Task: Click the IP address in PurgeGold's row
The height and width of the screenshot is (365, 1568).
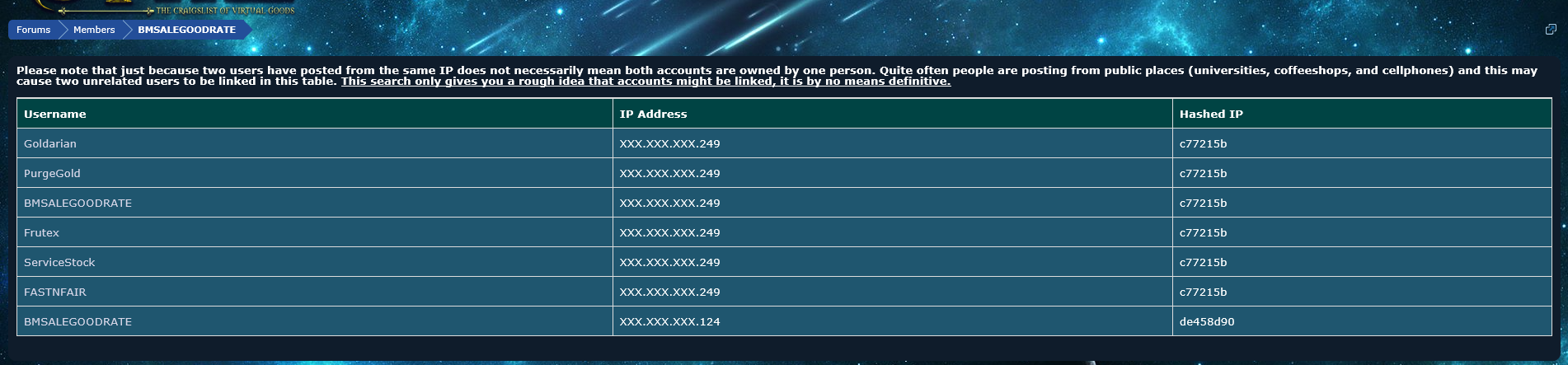Action: (669, 173)
